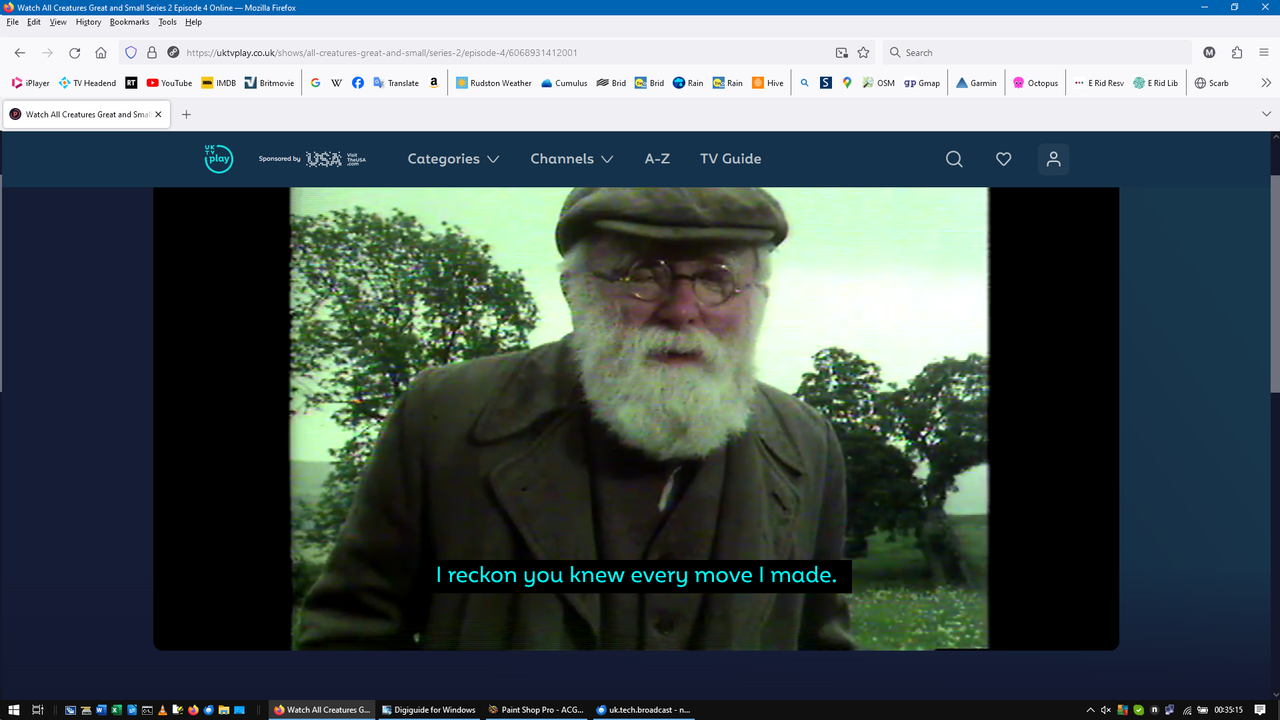
Task: Open the Translate bookmark
Action: [x=396, y=83]
